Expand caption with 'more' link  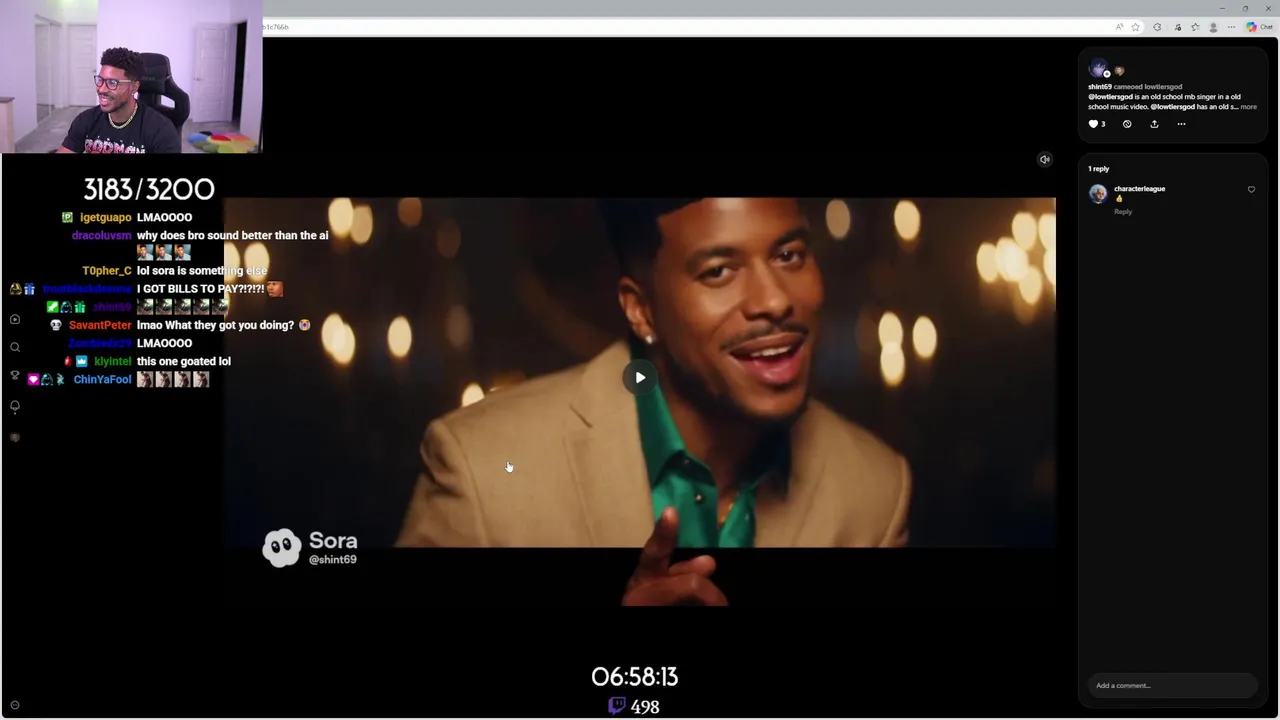click(x=1249, y=107)
